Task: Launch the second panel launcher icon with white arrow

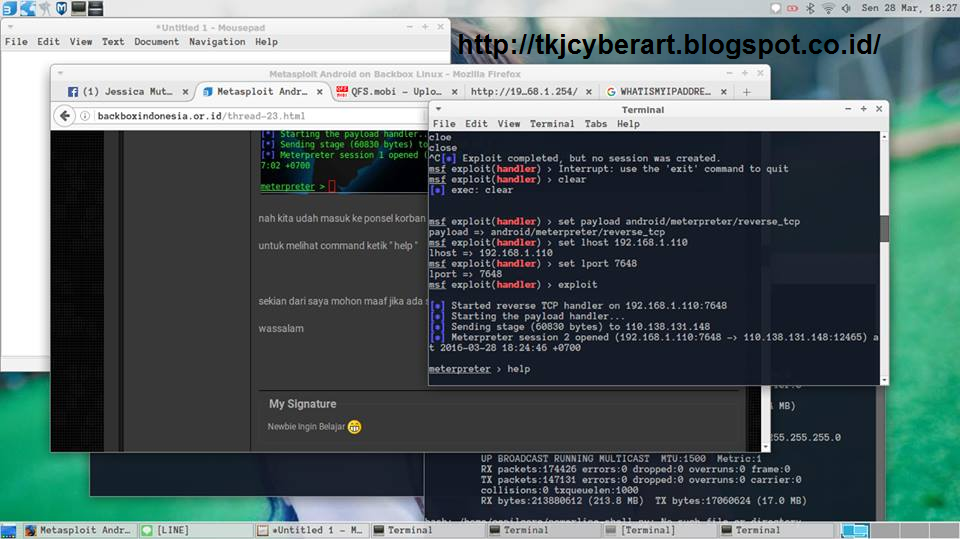Action: [x=27, y=8]
